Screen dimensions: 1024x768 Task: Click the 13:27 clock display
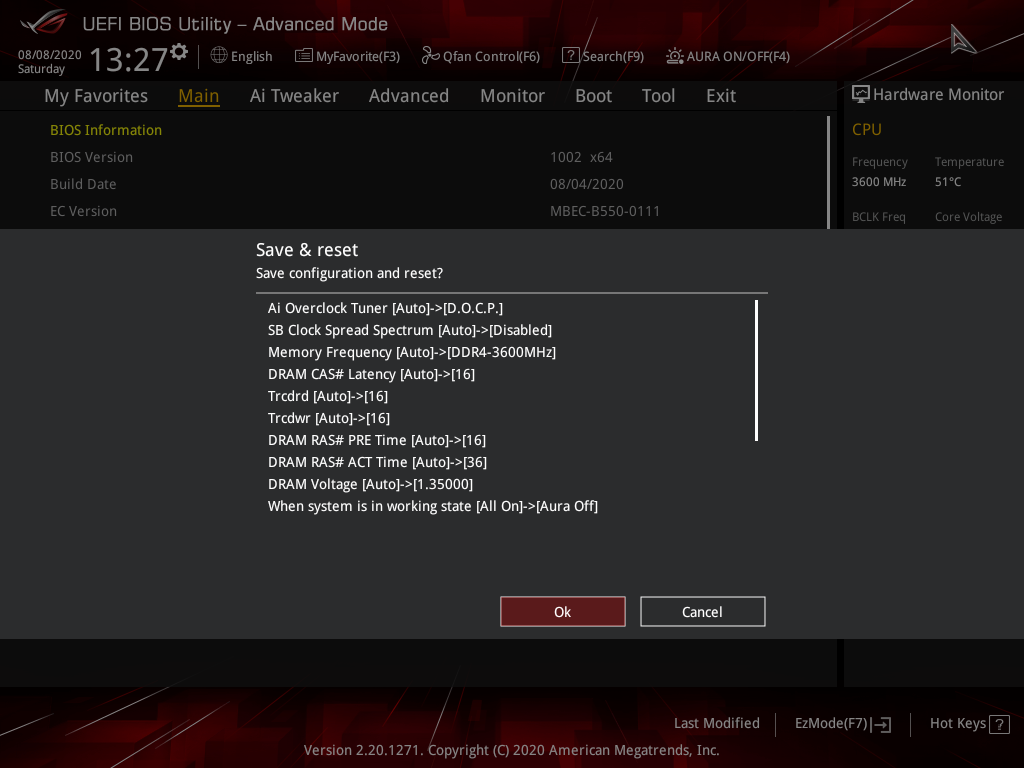(x=129, y=59)
